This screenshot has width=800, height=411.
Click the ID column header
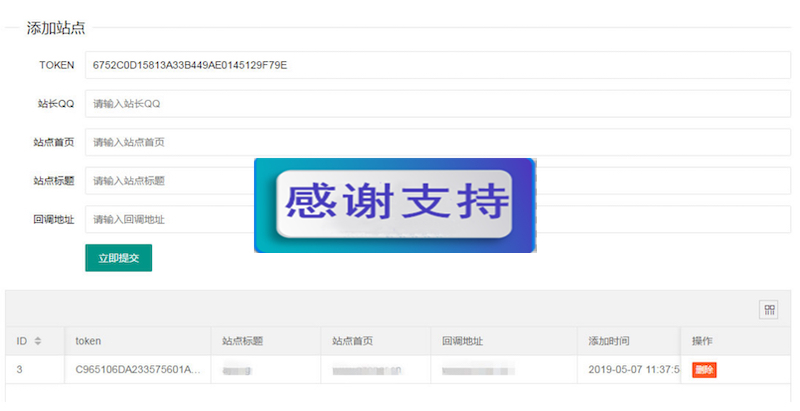pyautogui.click(x=22, y=341)
